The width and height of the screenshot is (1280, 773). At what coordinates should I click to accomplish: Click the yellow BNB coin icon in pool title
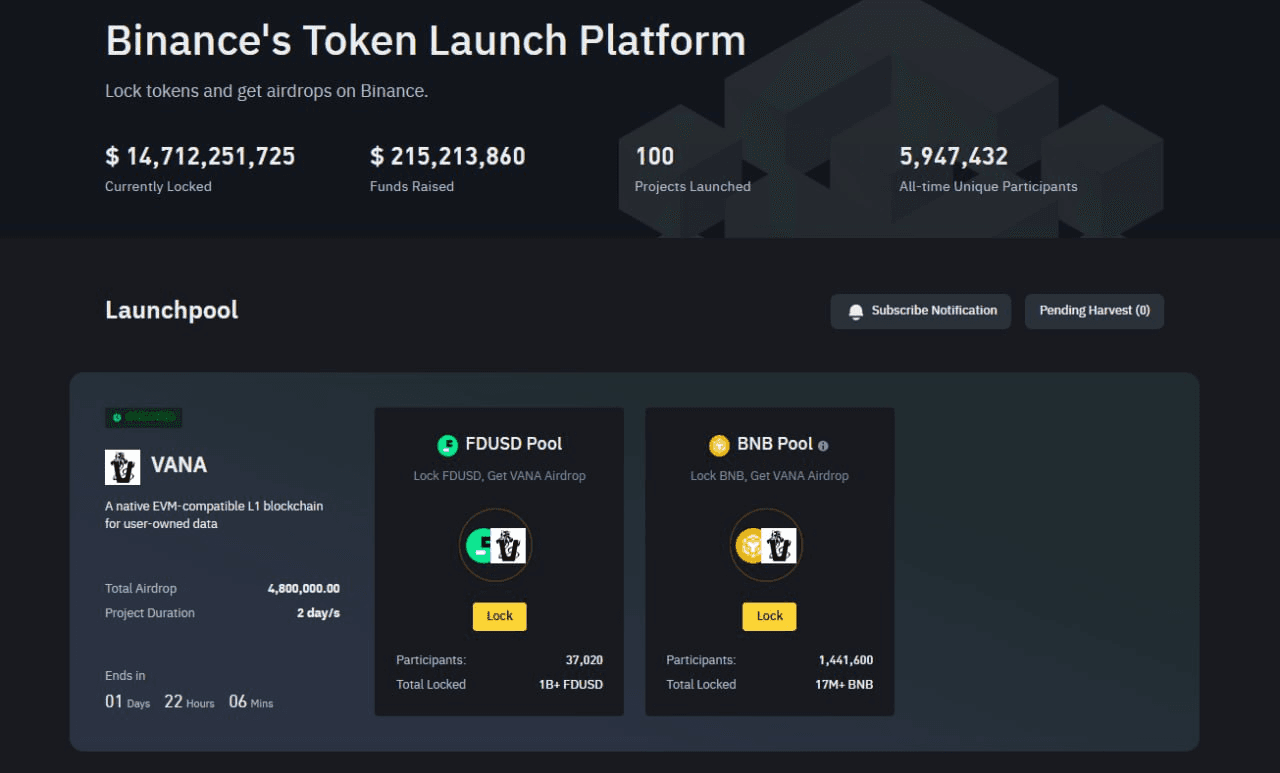point(719,445)
